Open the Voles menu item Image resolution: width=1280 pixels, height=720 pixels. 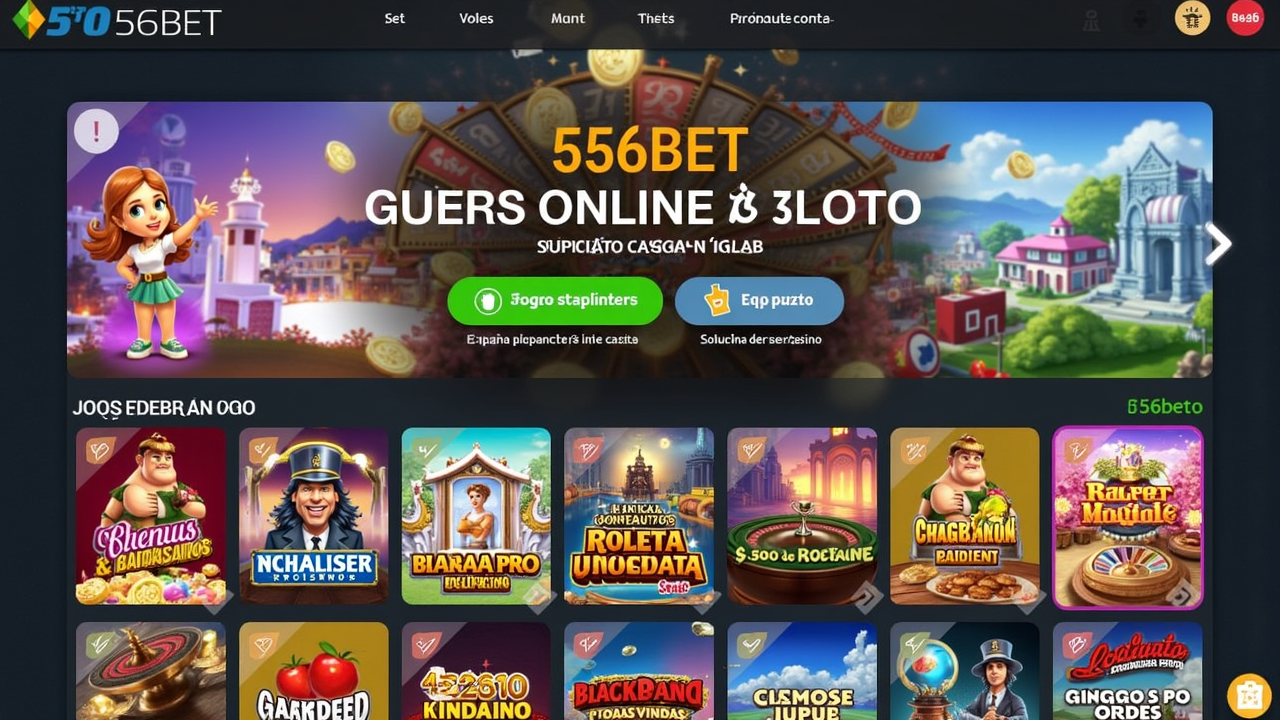[476, 18]
